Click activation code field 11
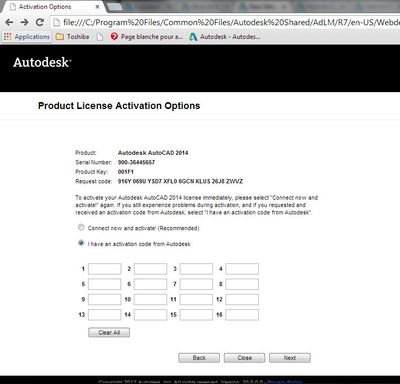This screenshot has width=400, height=384. 196,299
